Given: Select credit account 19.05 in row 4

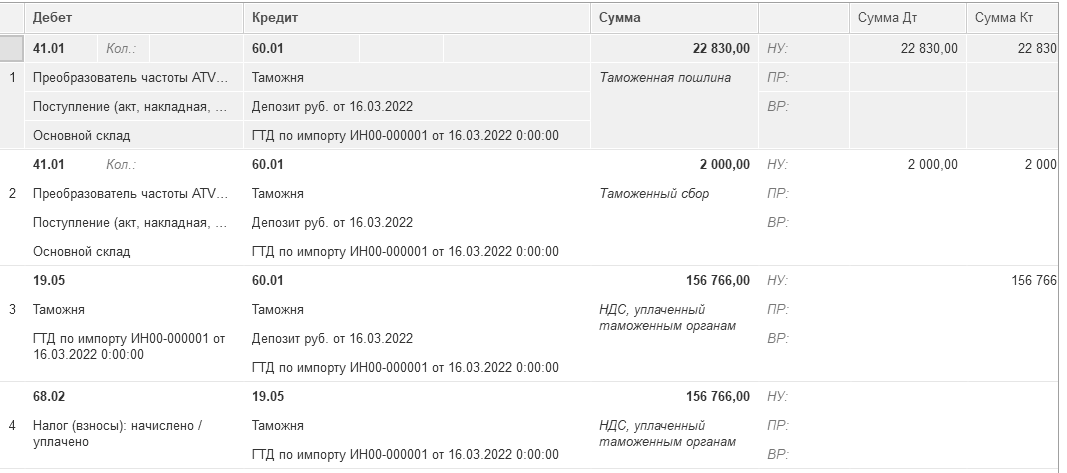Looking at the screenshot, I should (268, 397).
